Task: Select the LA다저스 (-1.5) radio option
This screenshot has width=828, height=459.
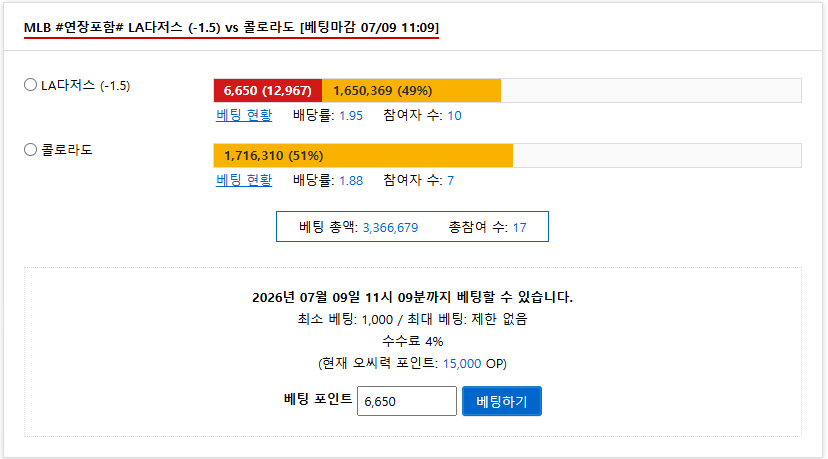Action: (31, 85)
